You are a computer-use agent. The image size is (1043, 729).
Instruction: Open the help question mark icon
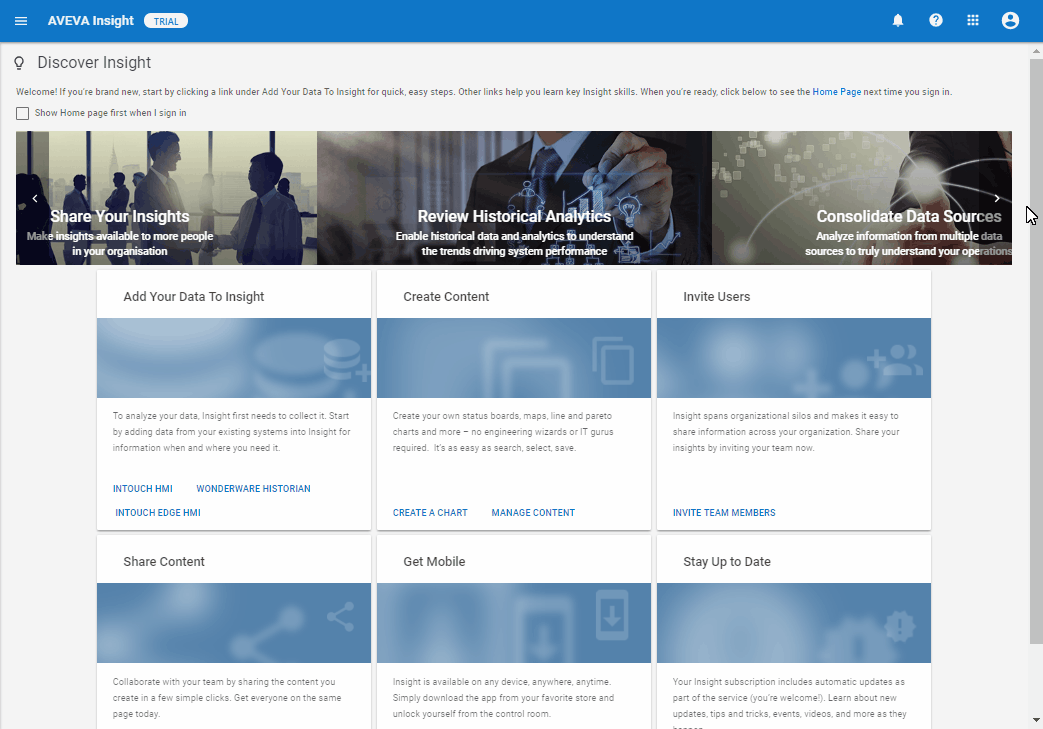pyautogui.click(x=936, y=21)
